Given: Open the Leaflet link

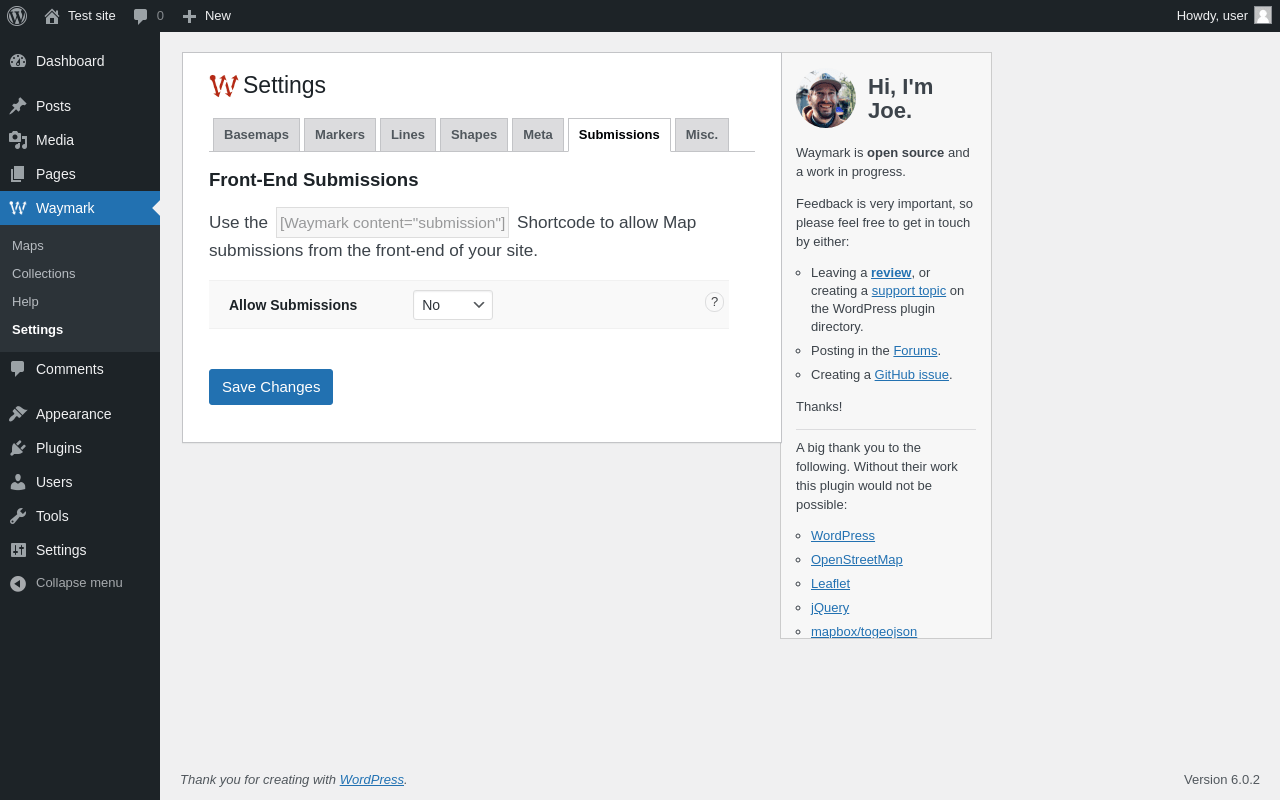Looking at the screenshot, I should (830, 584).
